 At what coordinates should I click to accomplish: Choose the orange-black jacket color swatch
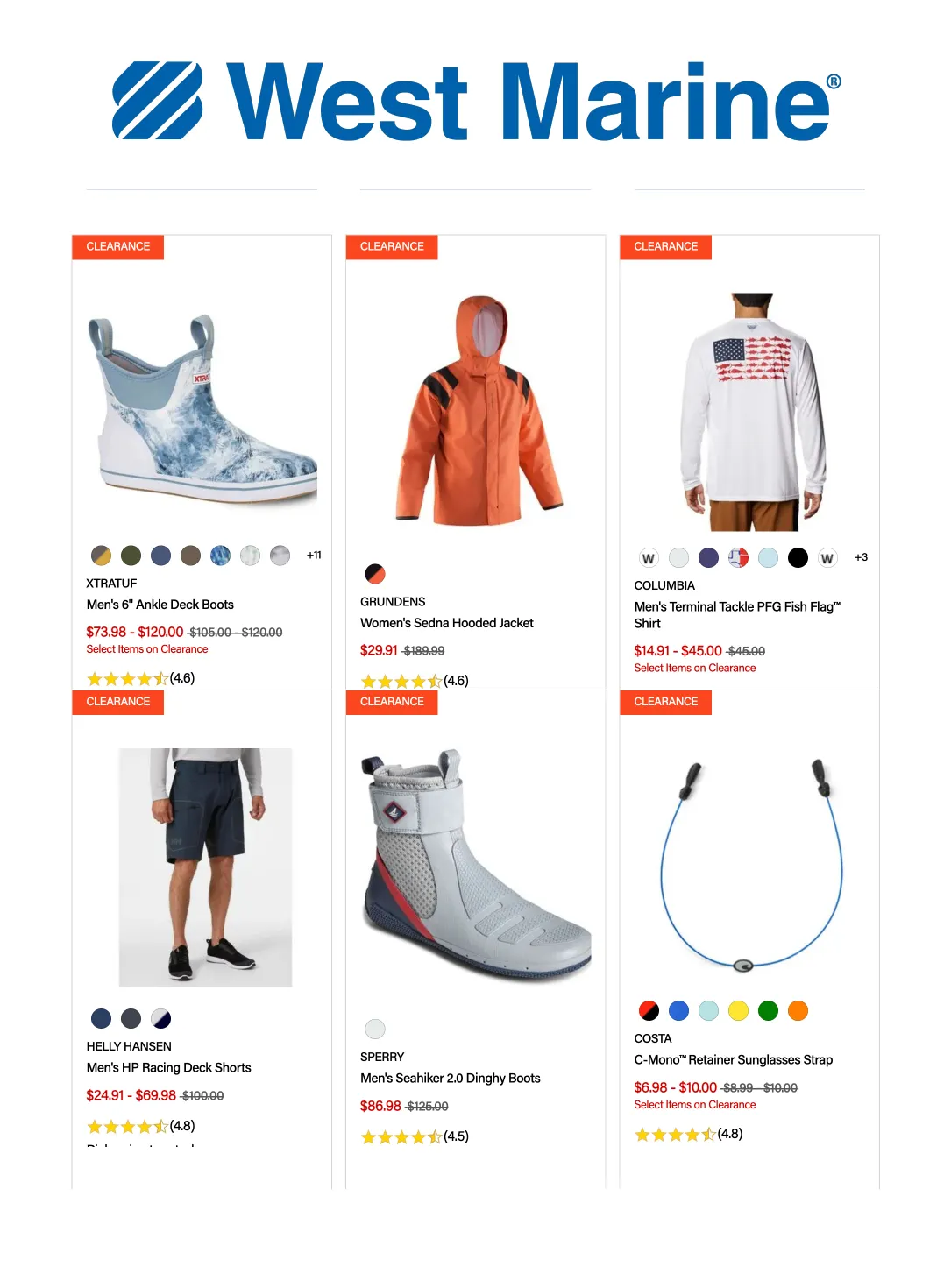tap(375, 574)
